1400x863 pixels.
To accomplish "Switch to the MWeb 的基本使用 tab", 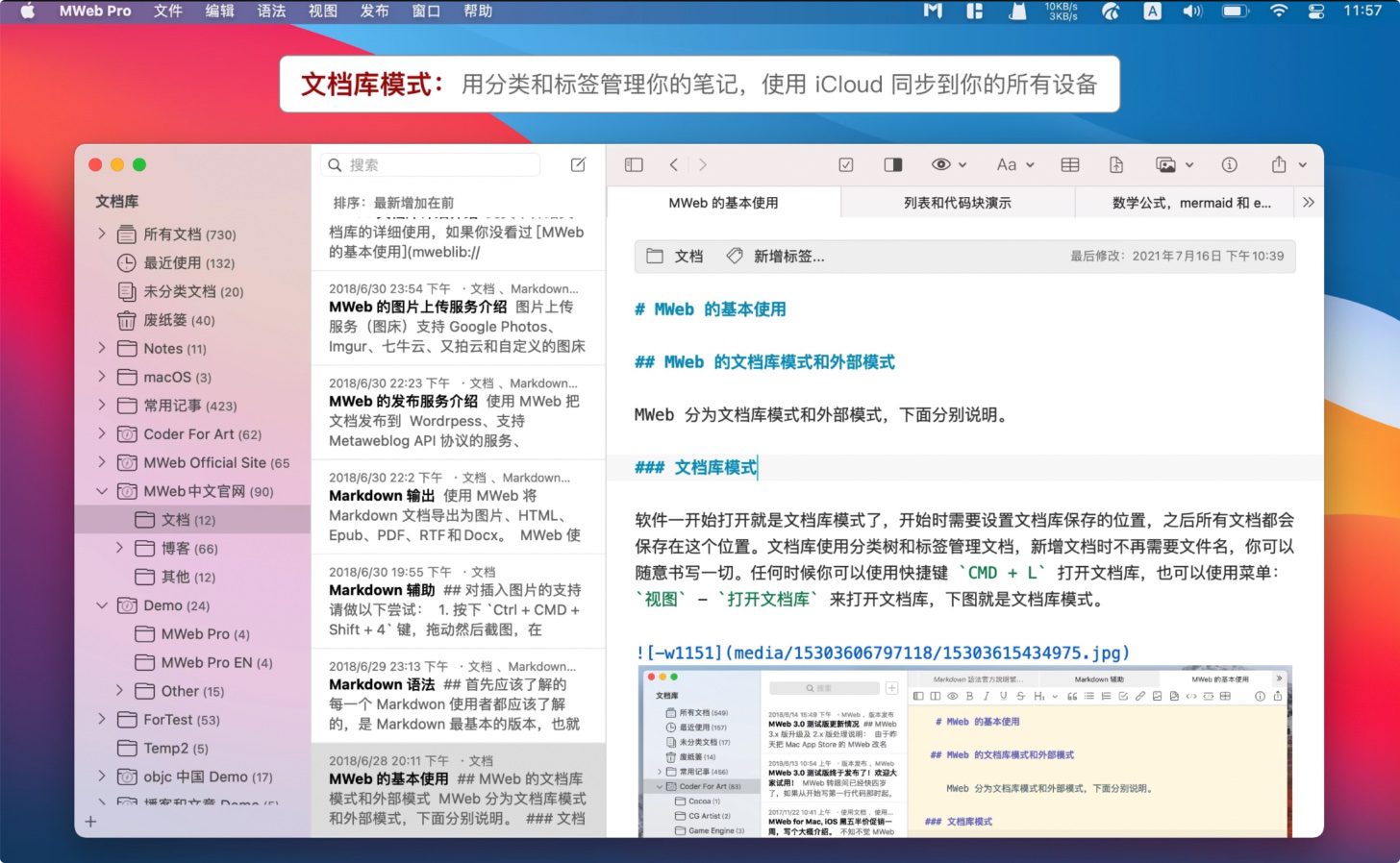I will pos(724,203).
